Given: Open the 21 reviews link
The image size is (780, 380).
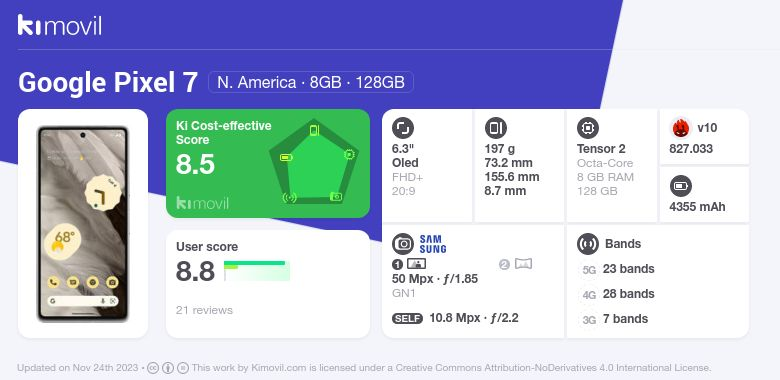Looking at the screenshot, I should pos(204,310).
